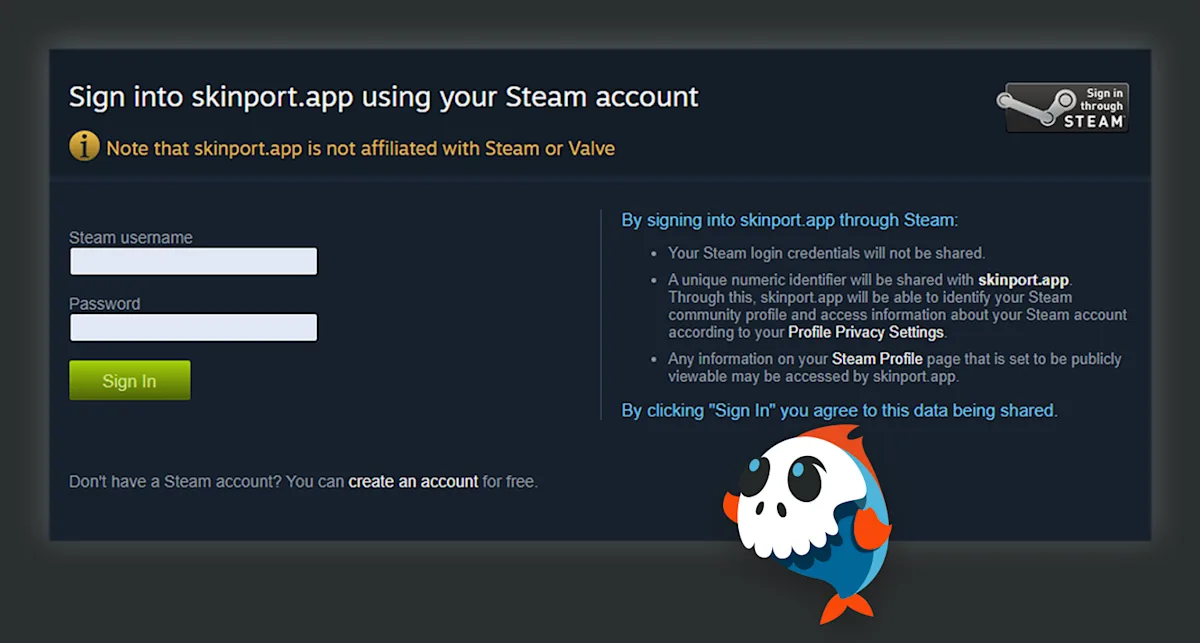Viewport: 1200px width, 643px height.
Task: Click the yellow information icon beside the notice
Action: (x=84, y=147)
